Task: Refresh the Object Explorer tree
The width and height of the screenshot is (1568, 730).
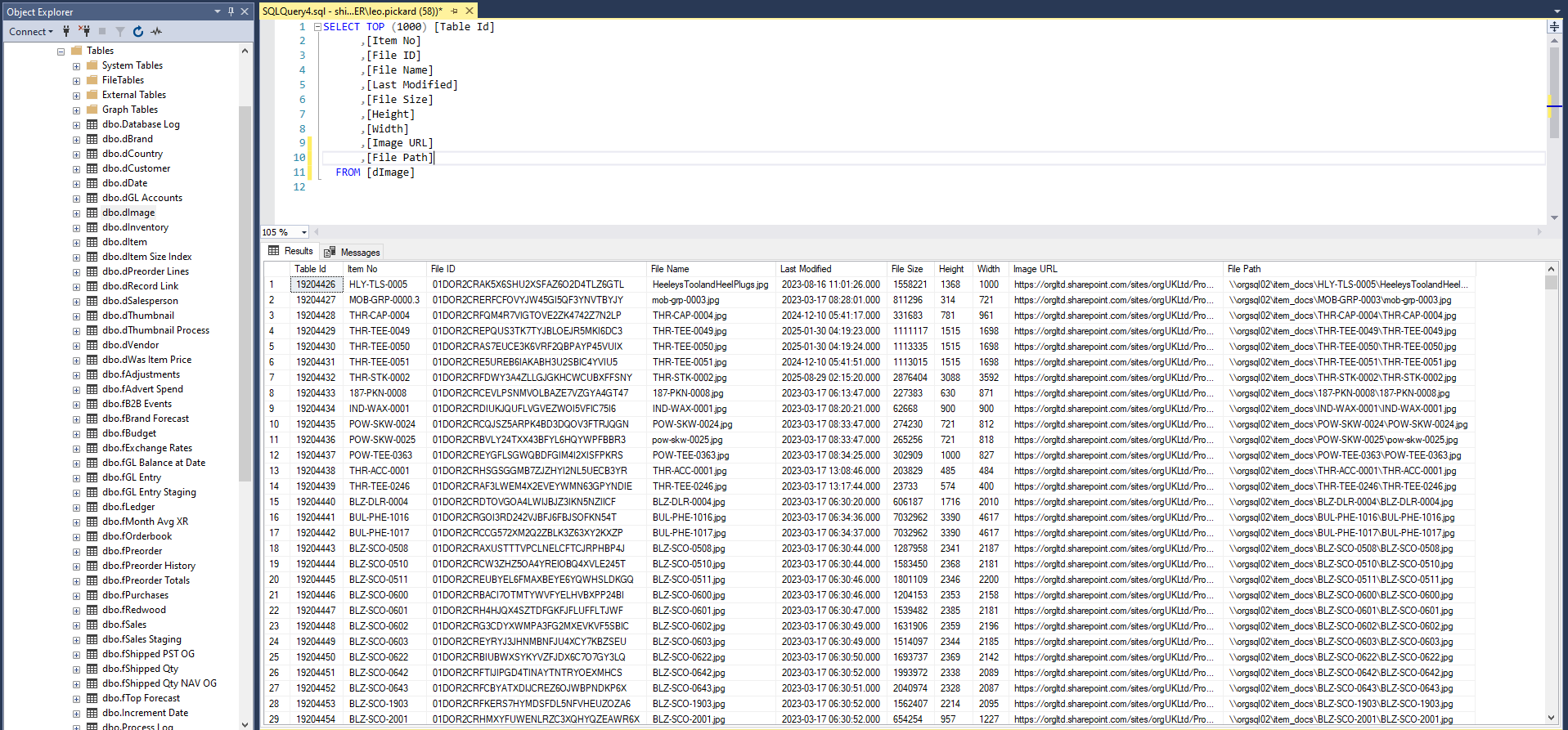Action: (138, 31)
